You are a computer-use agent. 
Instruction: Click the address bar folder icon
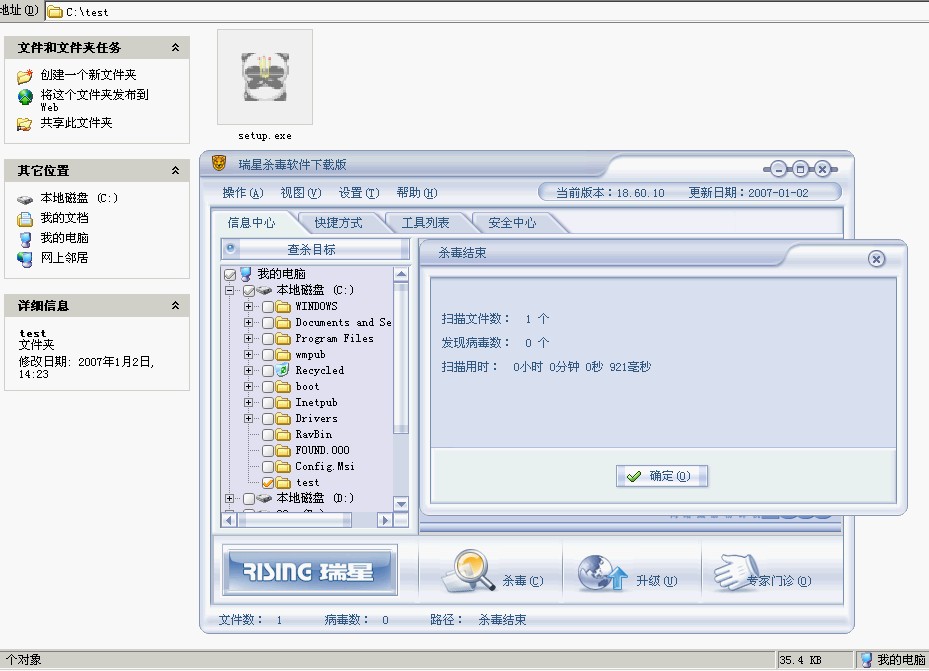tap(55, 12)
